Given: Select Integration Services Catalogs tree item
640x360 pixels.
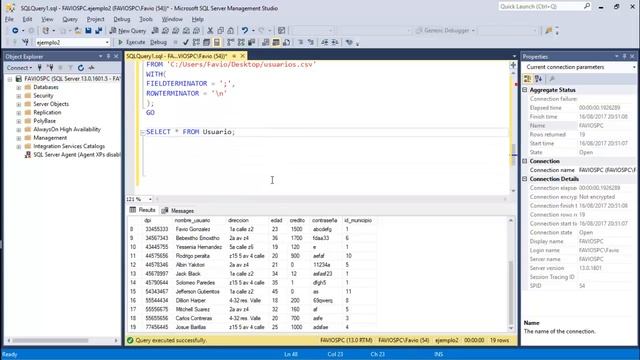Looking at the screenshot, I should coord(69,146).
